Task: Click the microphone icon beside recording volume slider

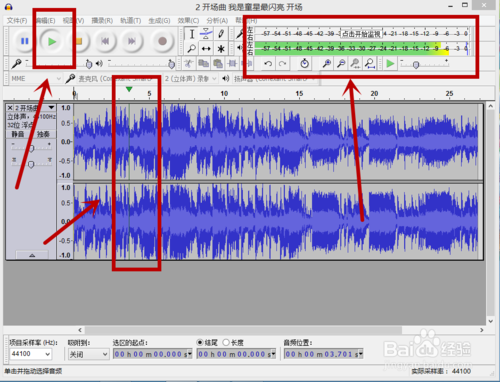Action: pyautogui.click(x=16, y=63)
